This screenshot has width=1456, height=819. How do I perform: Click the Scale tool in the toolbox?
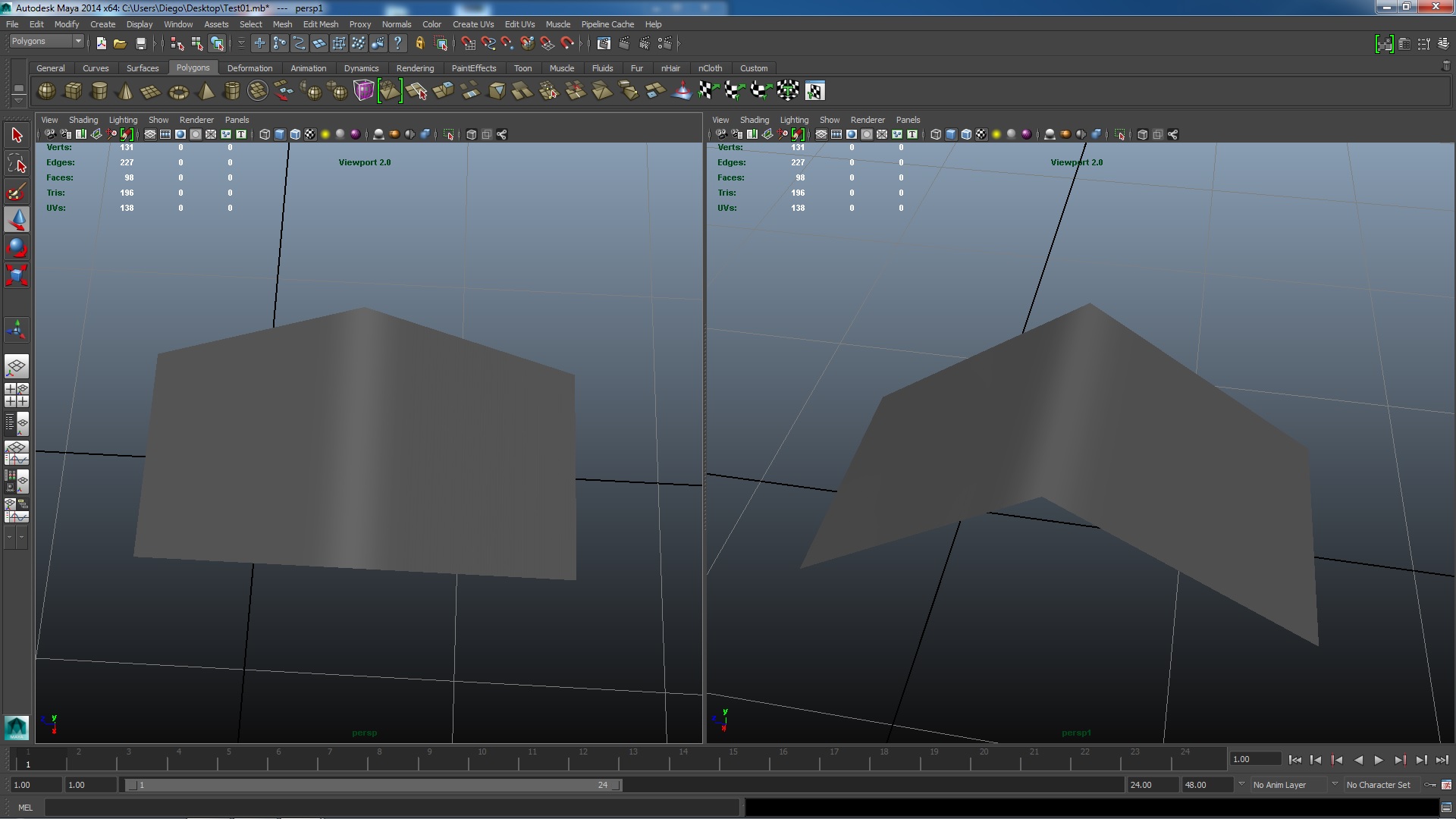pyautogui.click(x=17, y=275)
